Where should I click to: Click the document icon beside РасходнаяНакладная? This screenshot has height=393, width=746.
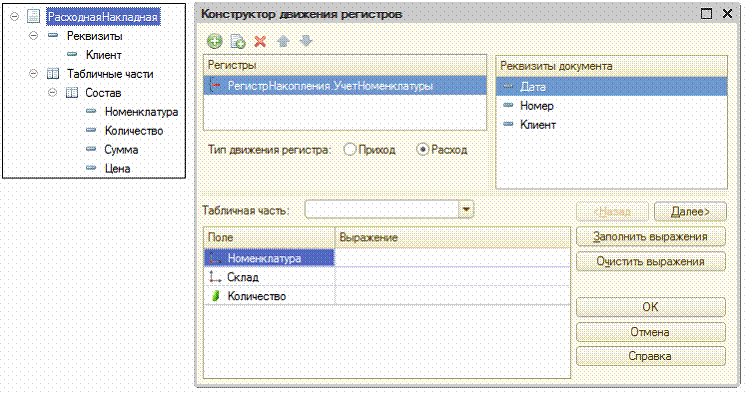tap(33, 16)
